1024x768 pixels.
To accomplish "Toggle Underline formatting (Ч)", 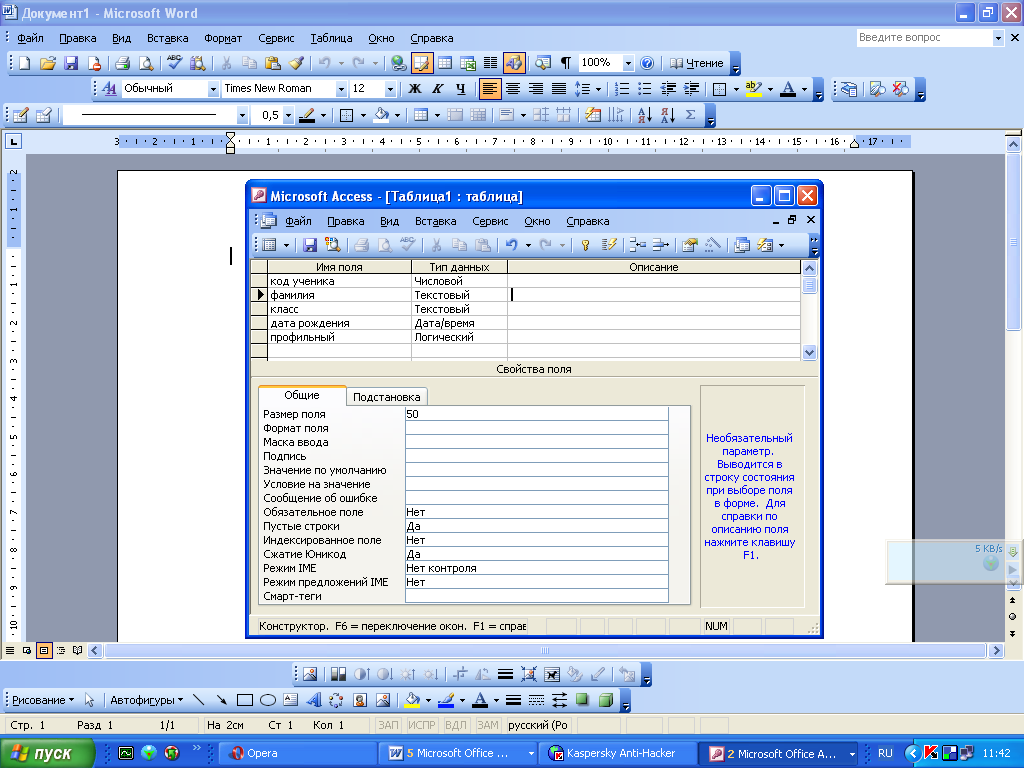I will pyautogui.click(x=460, y=89).
